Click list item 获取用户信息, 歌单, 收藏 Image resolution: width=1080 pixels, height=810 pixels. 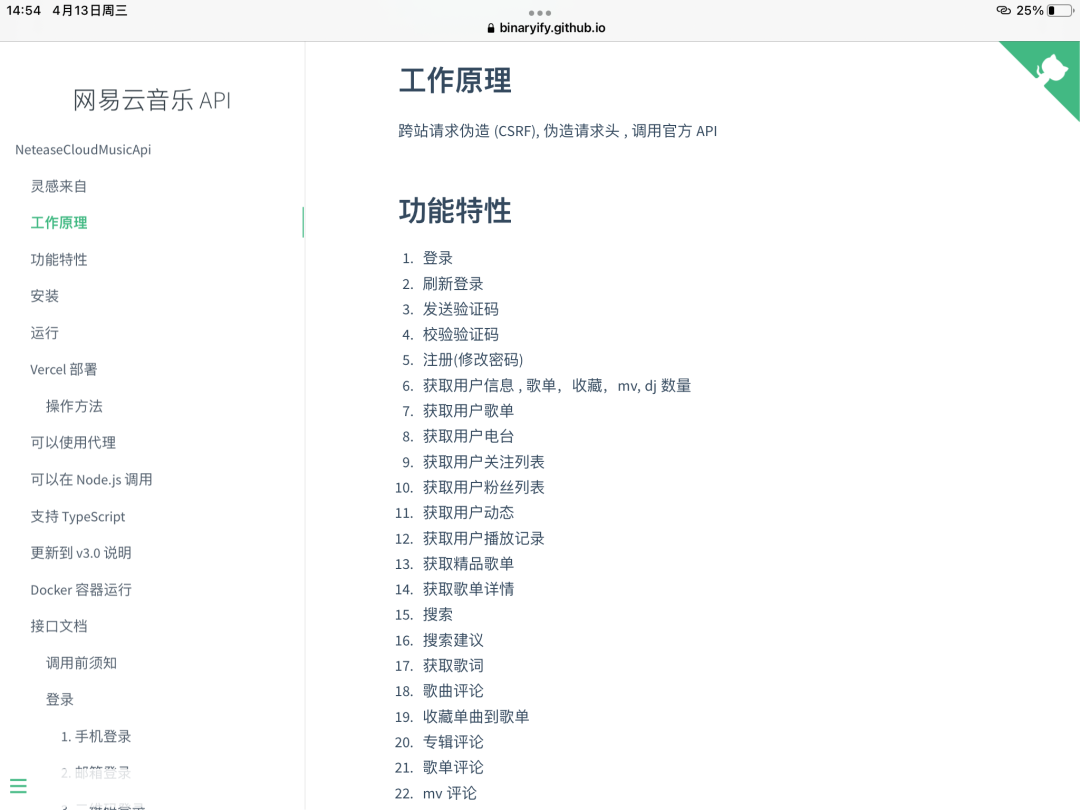(x=557, y=386)
